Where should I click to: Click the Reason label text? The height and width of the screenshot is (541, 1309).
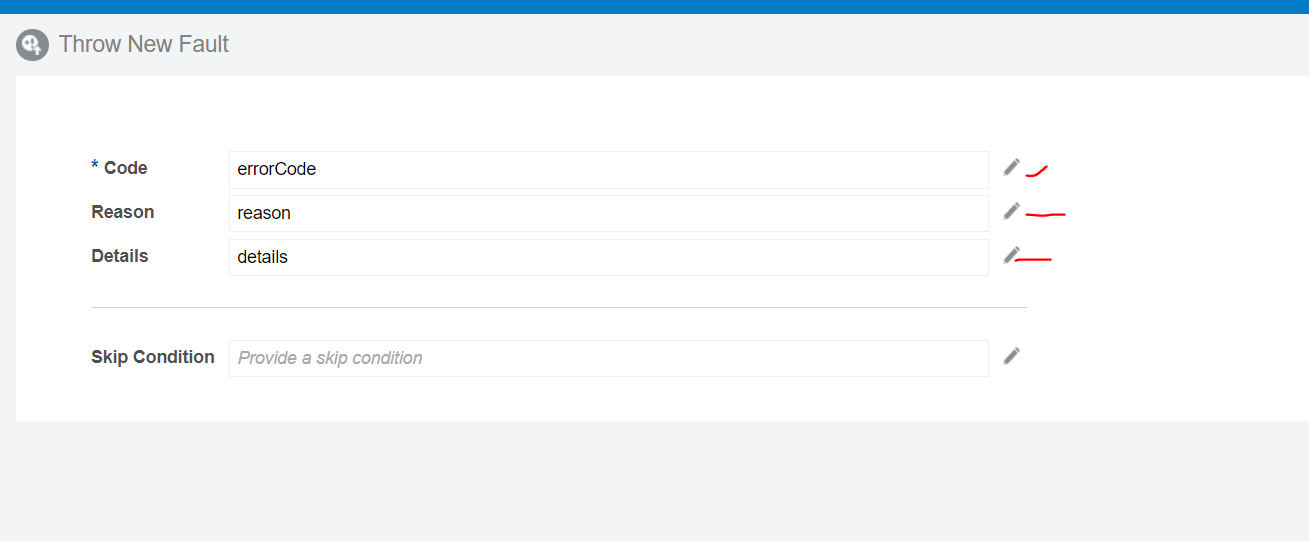(x=122, y=212)
